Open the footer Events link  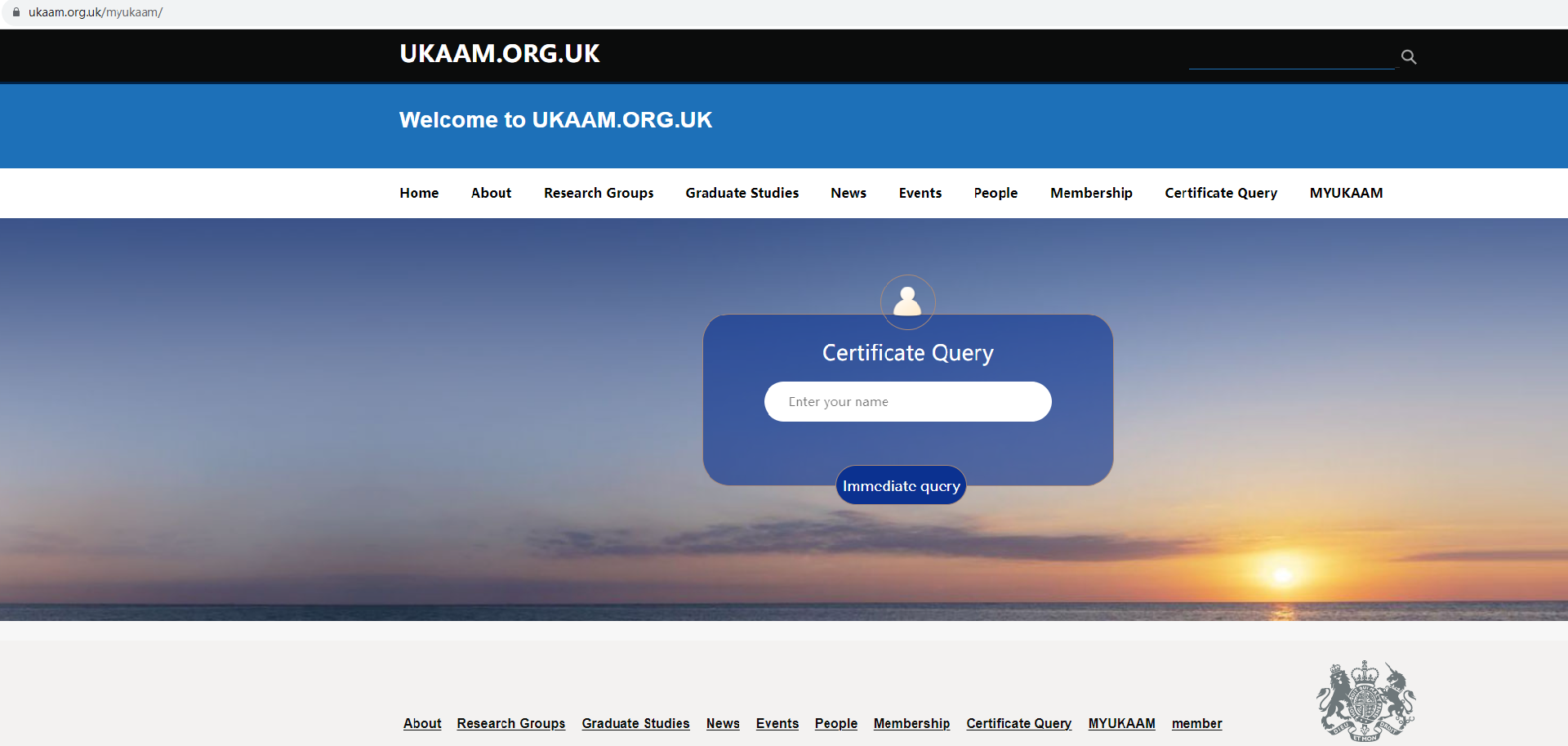point(777,723)
